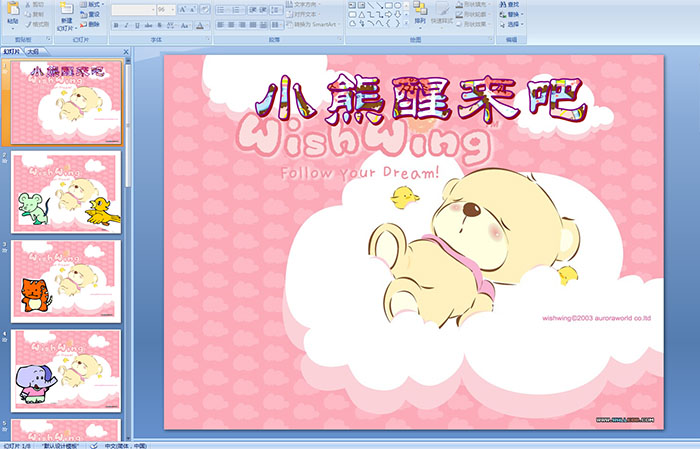
Task: Select the straight Line shape
Action: point(371,5)
